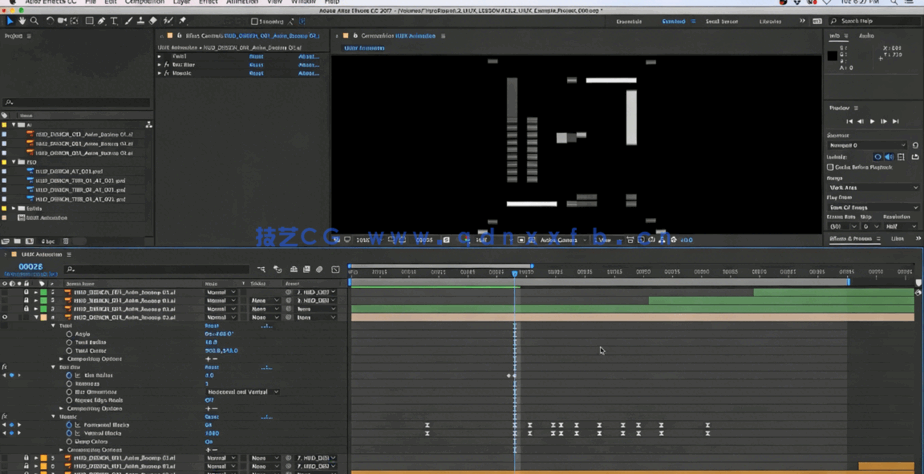924x474 pixels.
Task: Select the Eraser tool
Action: [x=153, y=20]
